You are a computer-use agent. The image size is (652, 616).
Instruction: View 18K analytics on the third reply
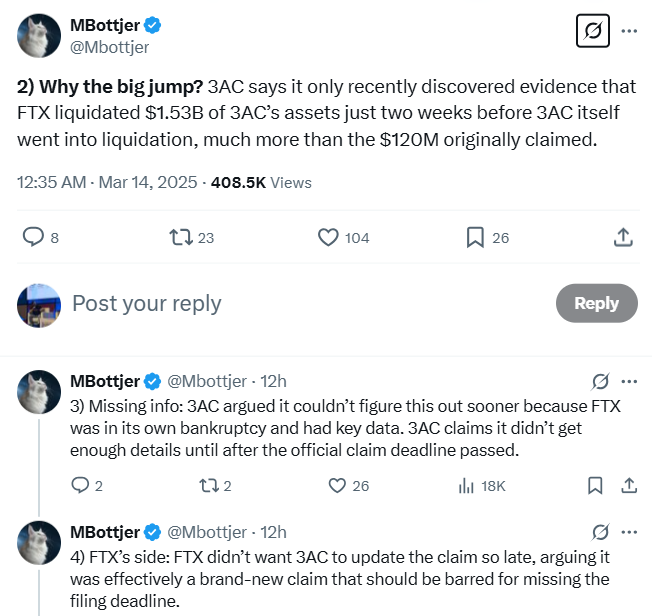466,485
